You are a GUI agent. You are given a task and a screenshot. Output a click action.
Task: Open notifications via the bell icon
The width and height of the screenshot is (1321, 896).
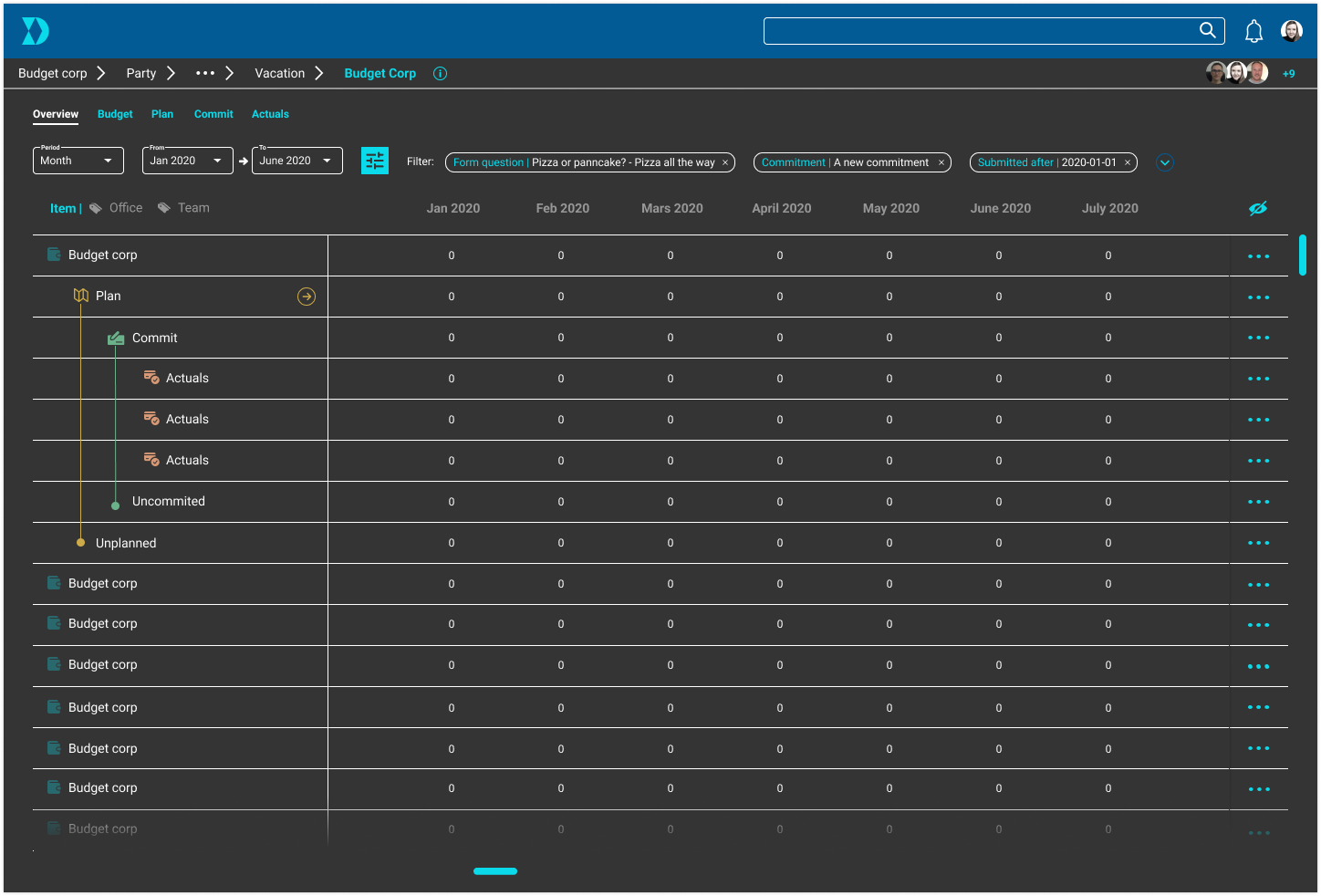(1253, 30)
